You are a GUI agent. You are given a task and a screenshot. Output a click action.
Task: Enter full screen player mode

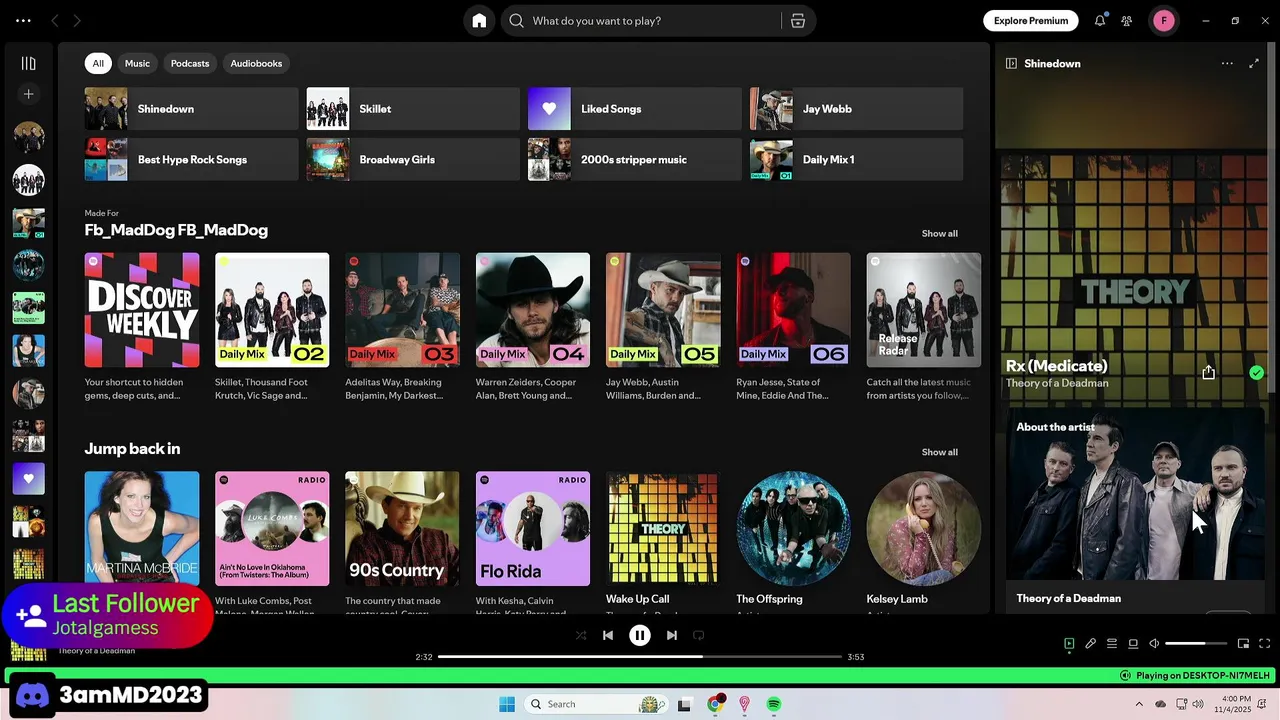(x=1265, y=644)
